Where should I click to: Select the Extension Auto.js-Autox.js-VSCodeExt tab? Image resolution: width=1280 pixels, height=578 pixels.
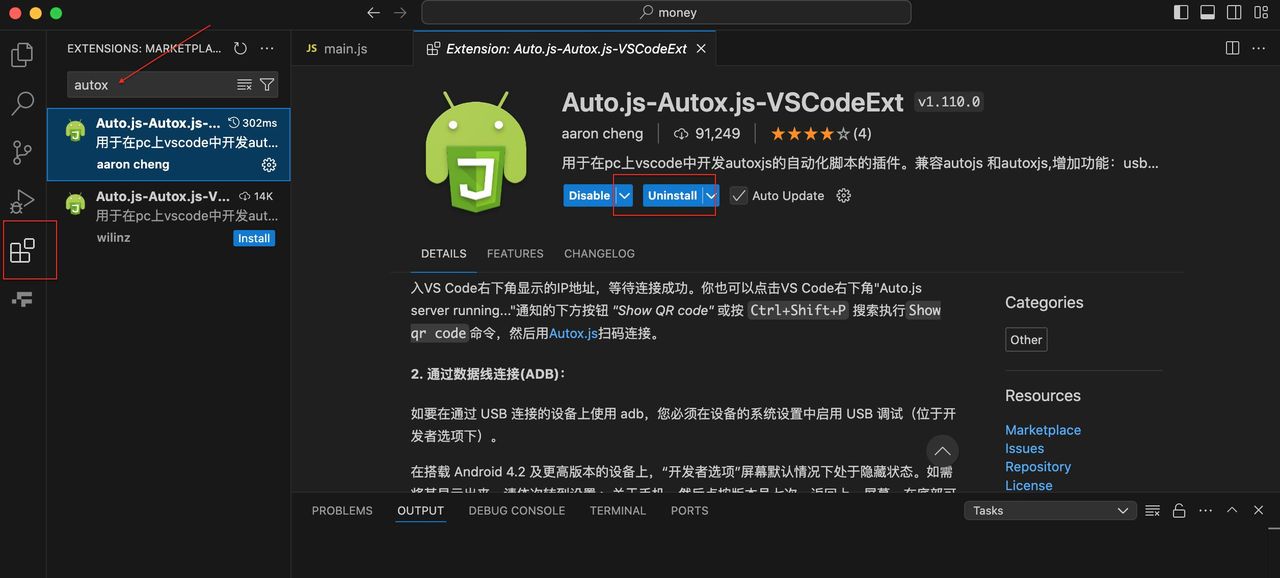pos(567,48)
